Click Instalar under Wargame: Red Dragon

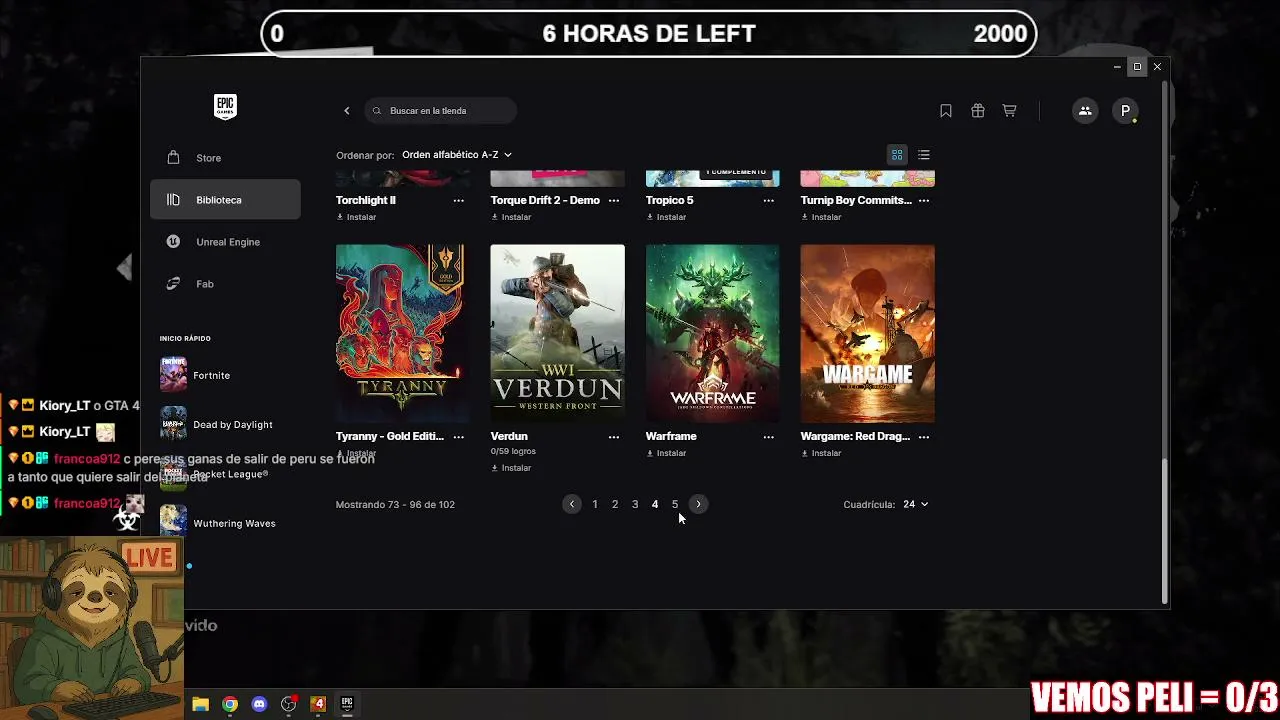(822, 453)
